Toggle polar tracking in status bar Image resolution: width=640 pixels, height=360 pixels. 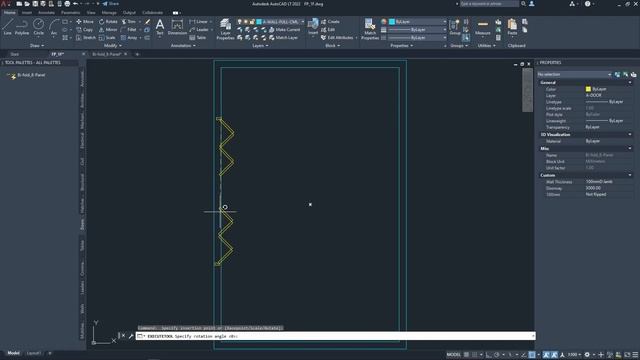click(x=497, y=355)
